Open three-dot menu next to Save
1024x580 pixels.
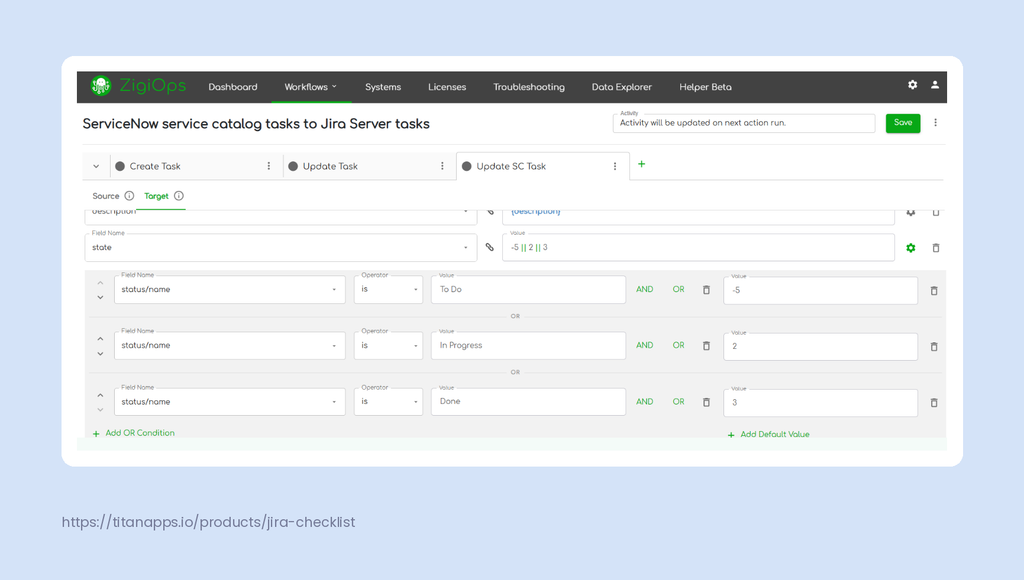coord(935,123)
